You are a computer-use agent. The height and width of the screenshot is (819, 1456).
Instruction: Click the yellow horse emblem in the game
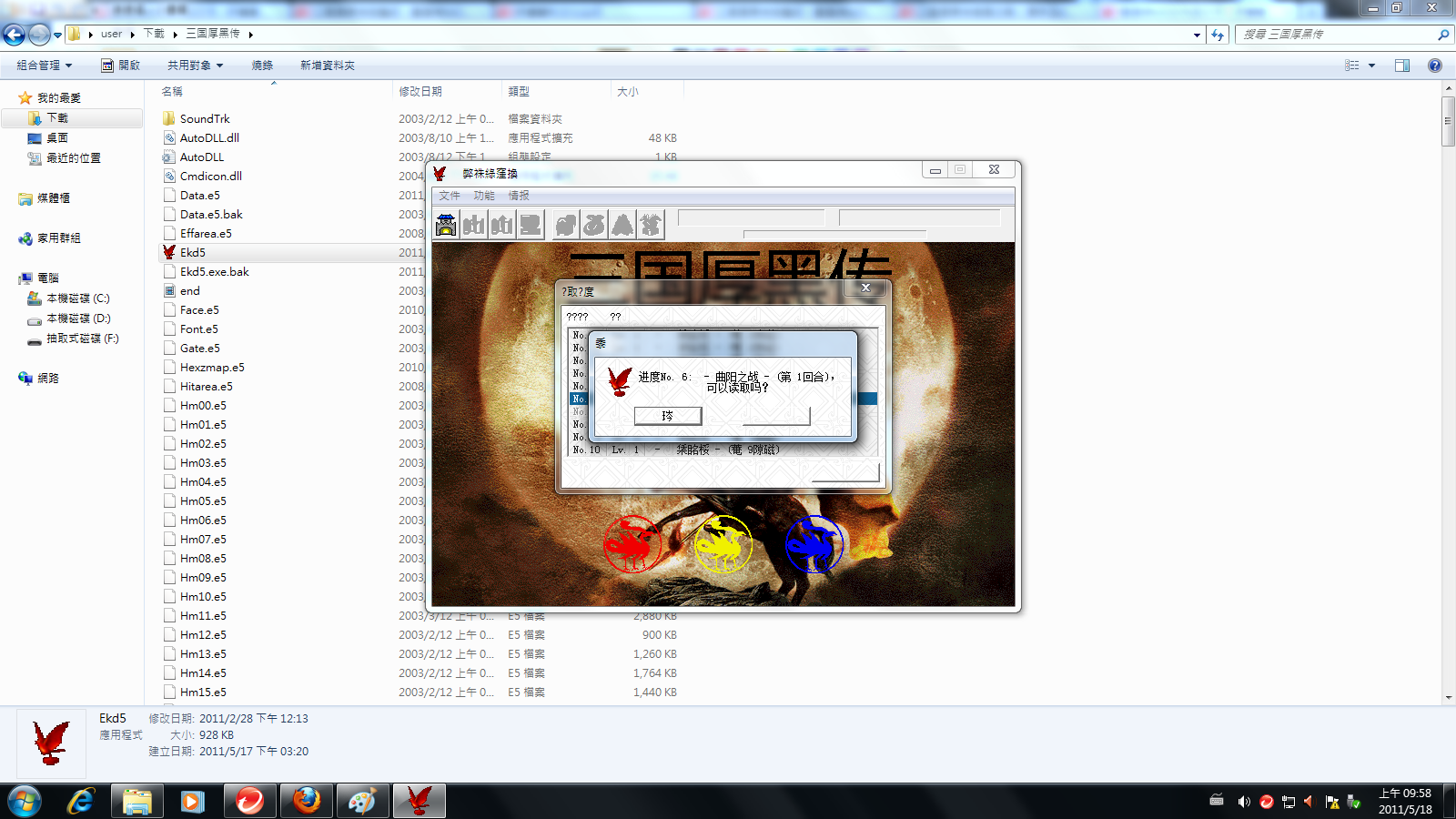(723, 544)
